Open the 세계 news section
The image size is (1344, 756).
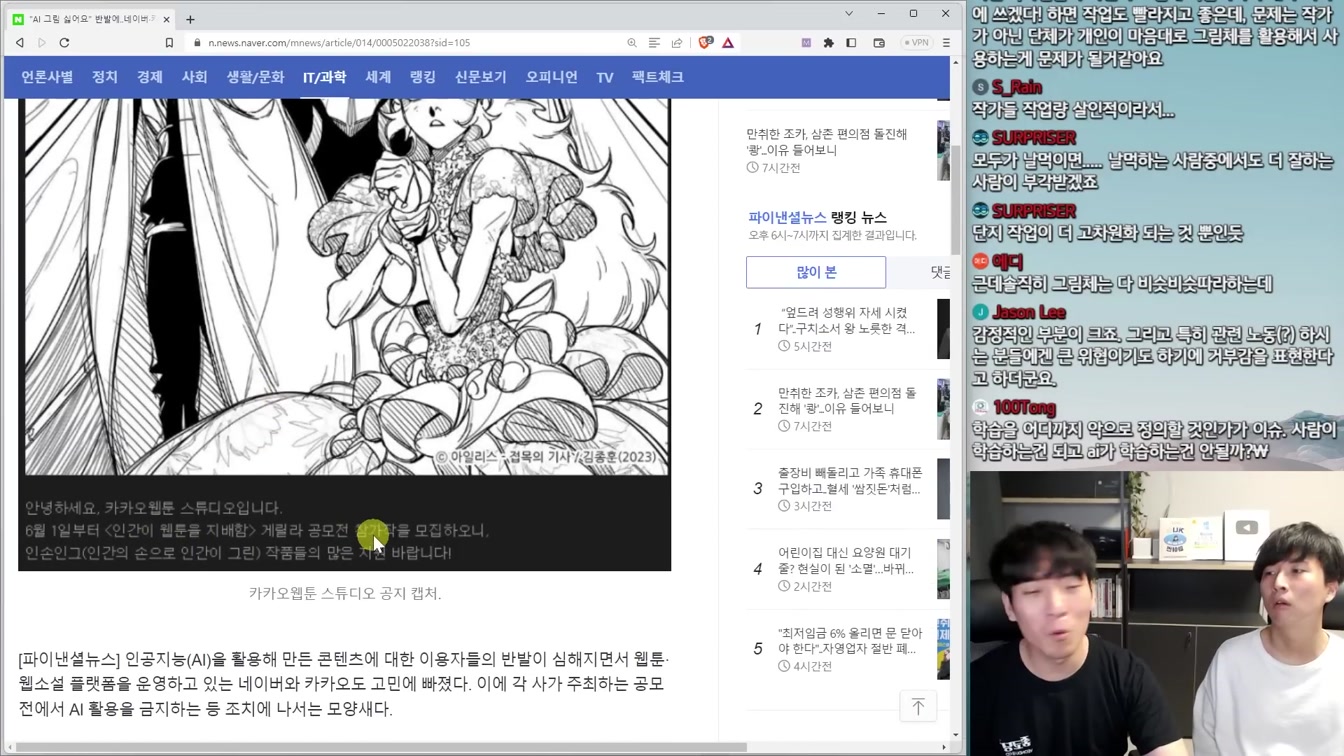pos(378,77)
